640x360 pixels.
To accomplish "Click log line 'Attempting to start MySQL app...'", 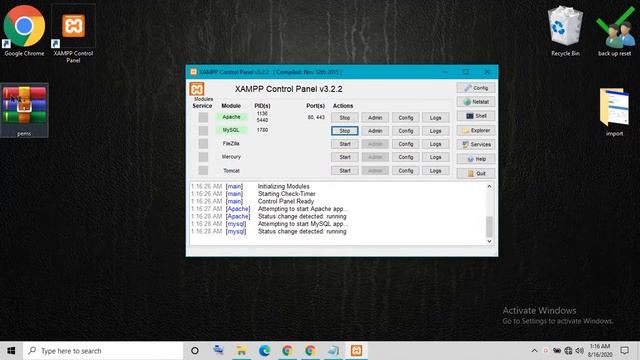I will [x=303, y=224].
